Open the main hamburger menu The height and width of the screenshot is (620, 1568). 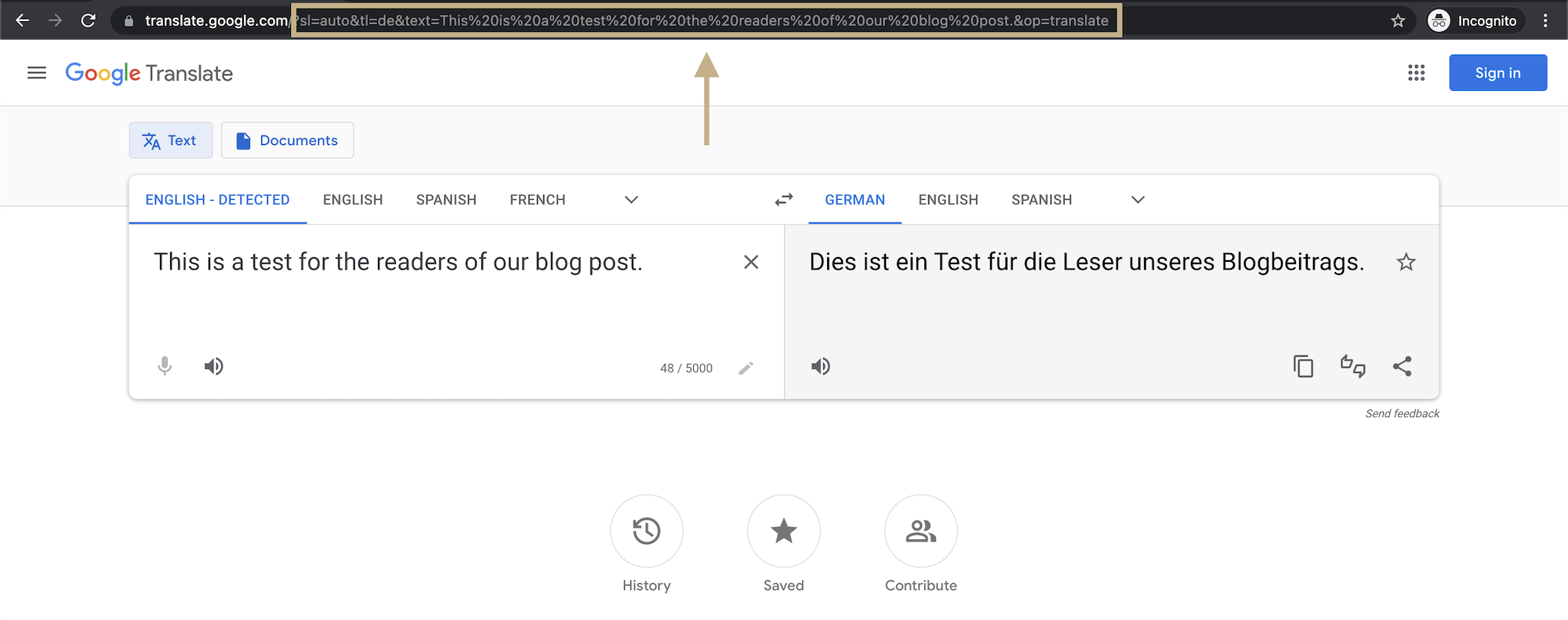click(37, 73)
